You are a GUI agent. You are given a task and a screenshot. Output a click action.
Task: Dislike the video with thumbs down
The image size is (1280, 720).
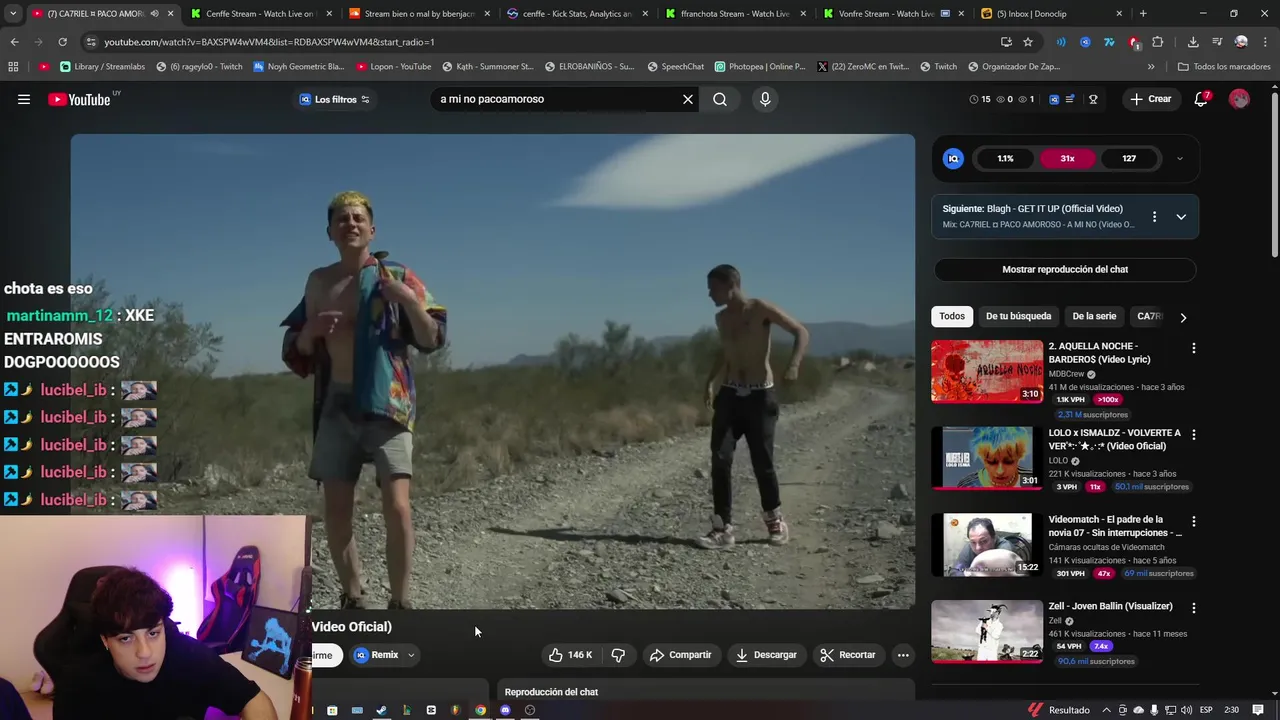[x=618, y=655]
